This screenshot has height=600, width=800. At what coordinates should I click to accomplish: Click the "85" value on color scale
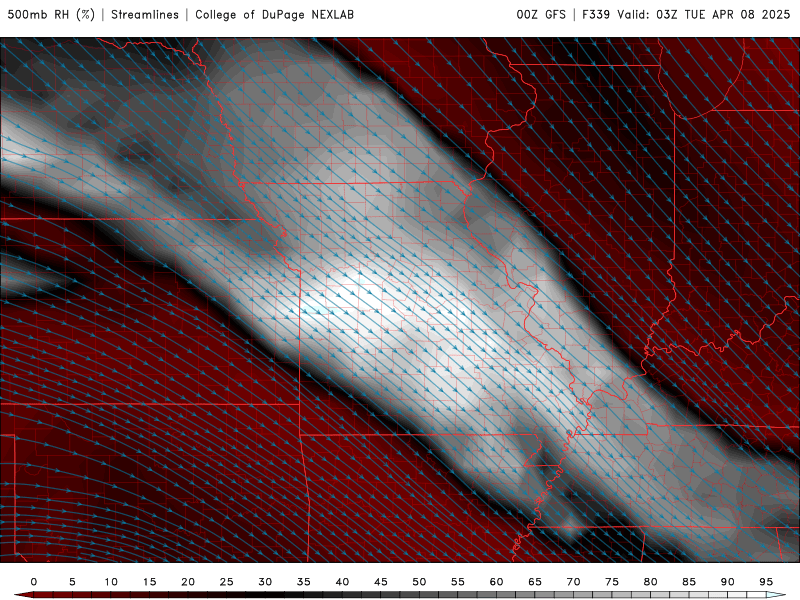(x=689, y=582)
